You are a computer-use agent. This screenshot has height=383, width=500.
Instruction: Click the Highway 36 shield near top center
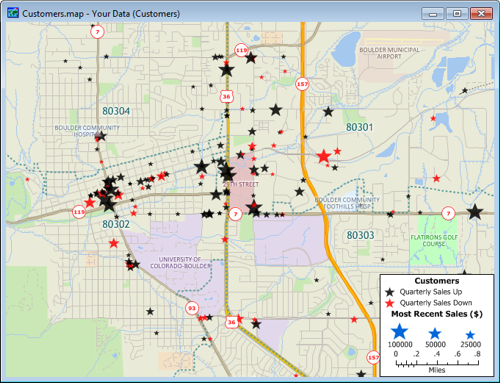tap(226, 97)
